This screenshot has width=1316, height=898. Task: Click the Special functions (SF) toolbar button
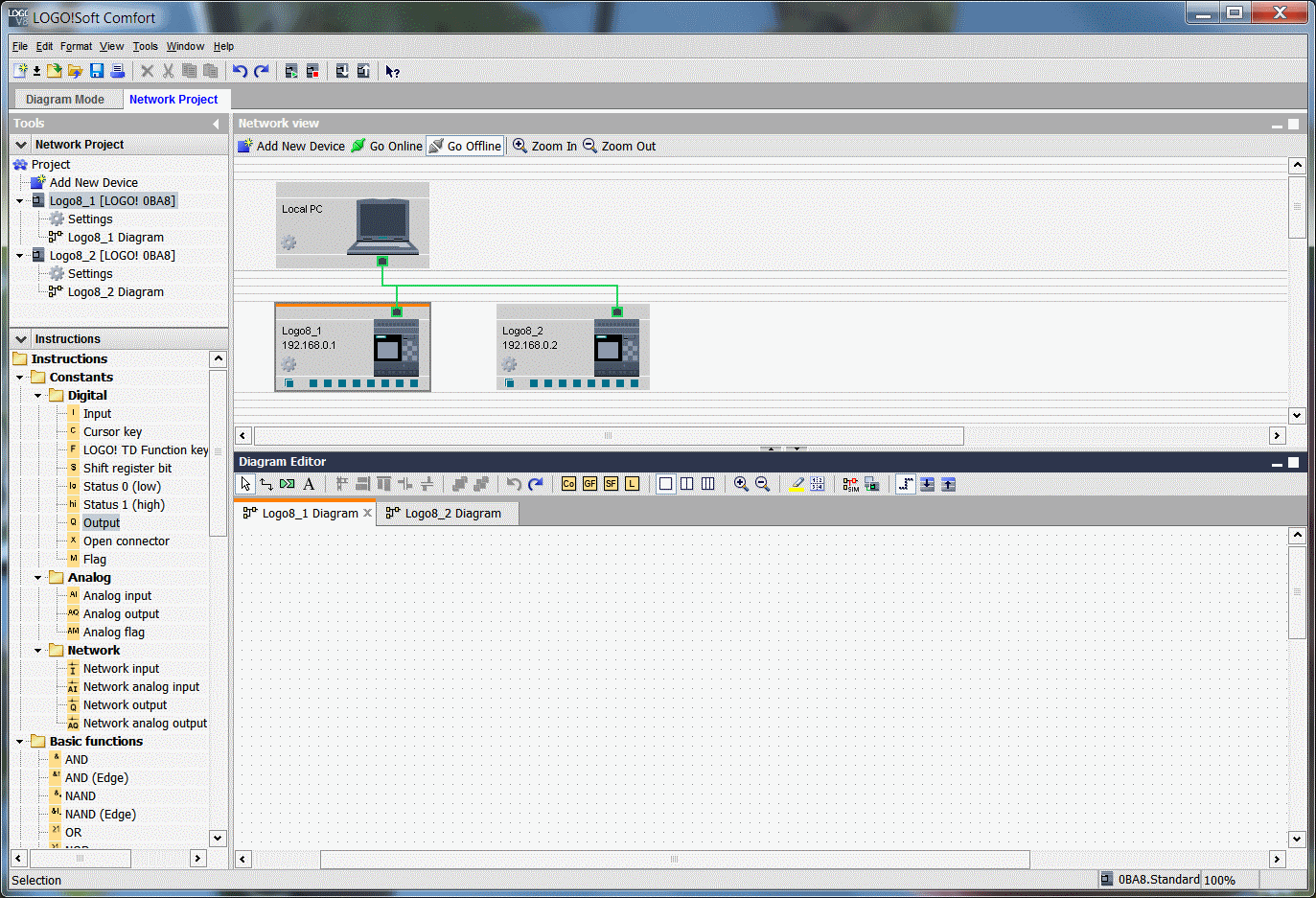[611, 484]
